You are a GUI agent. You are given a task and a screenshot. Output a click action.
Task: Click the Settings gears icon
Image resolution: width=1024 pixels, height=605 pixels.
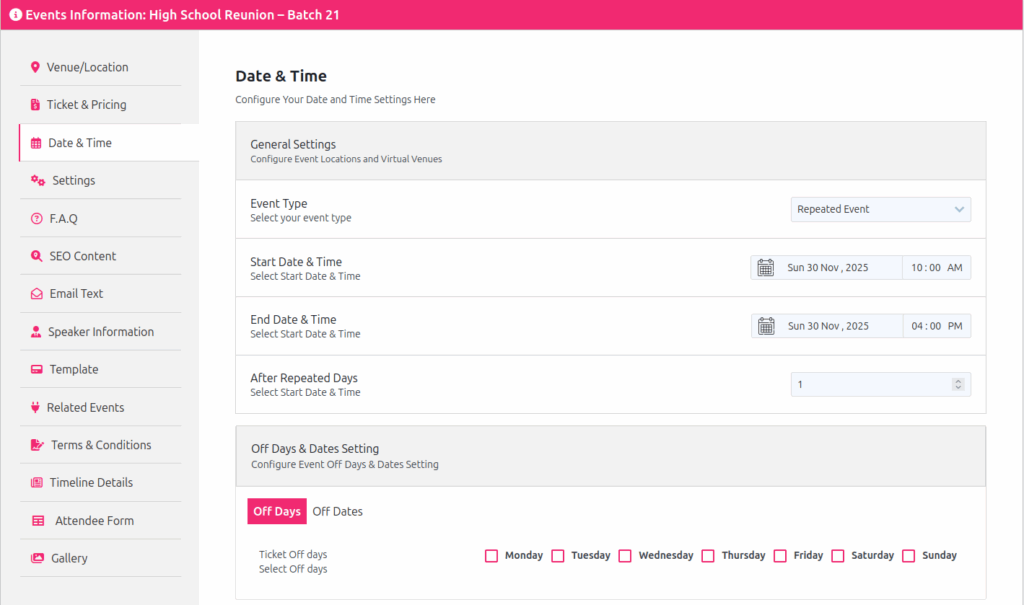38,180
